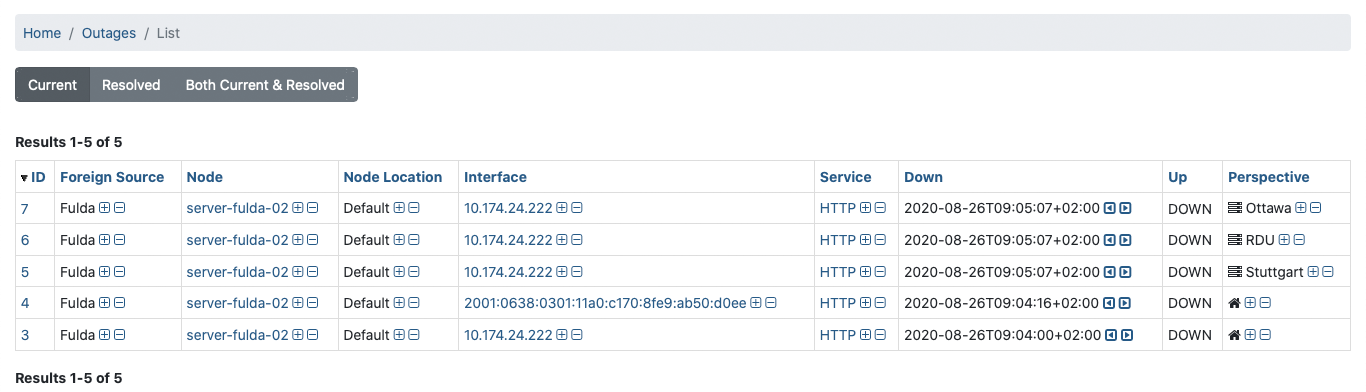The height and width of the screenshot is (392, 1366).
Task: Sort by Service column header
Action: [x=846, y=177]
